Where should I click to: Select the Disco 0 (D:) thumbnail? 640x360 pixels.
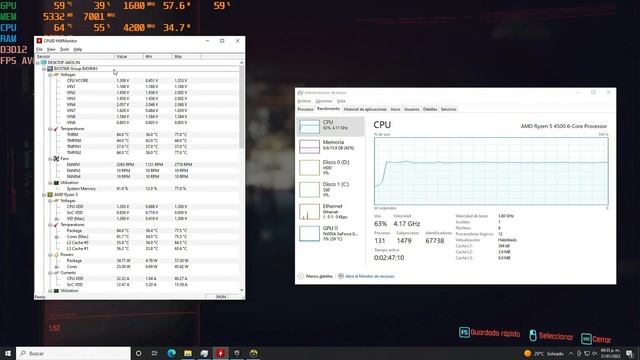309,167
